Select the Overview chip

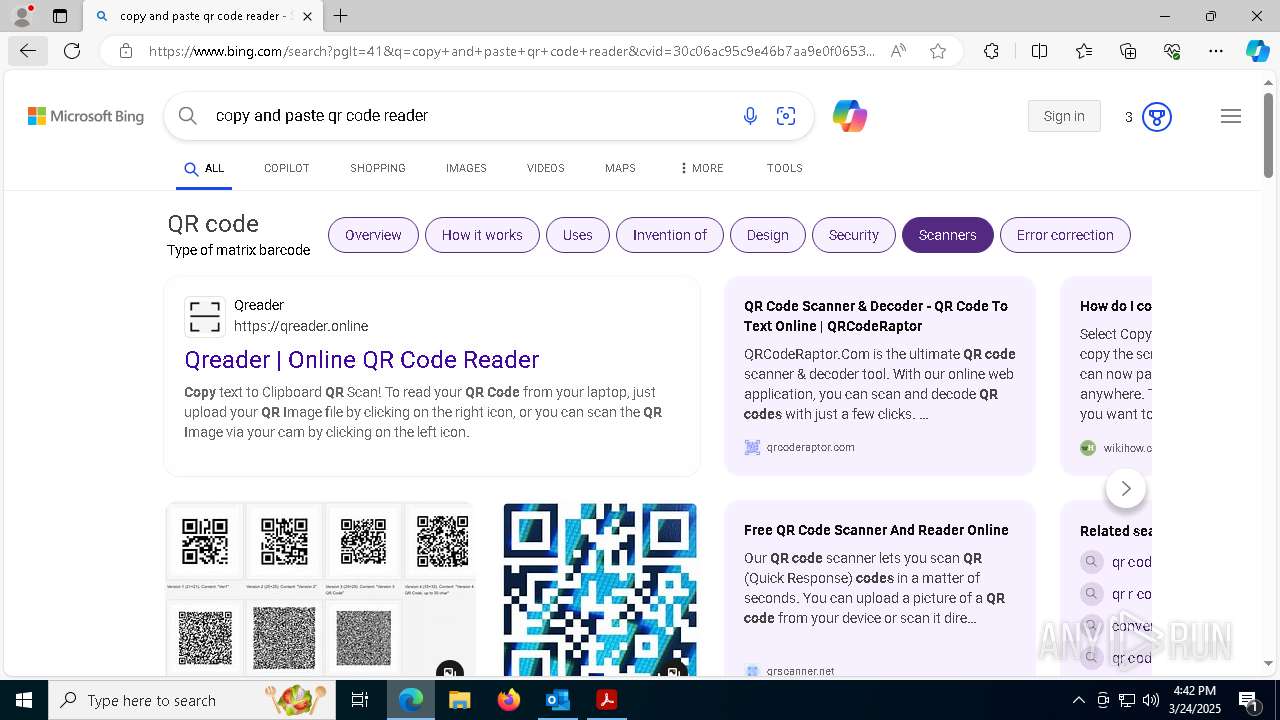[373, 235]
